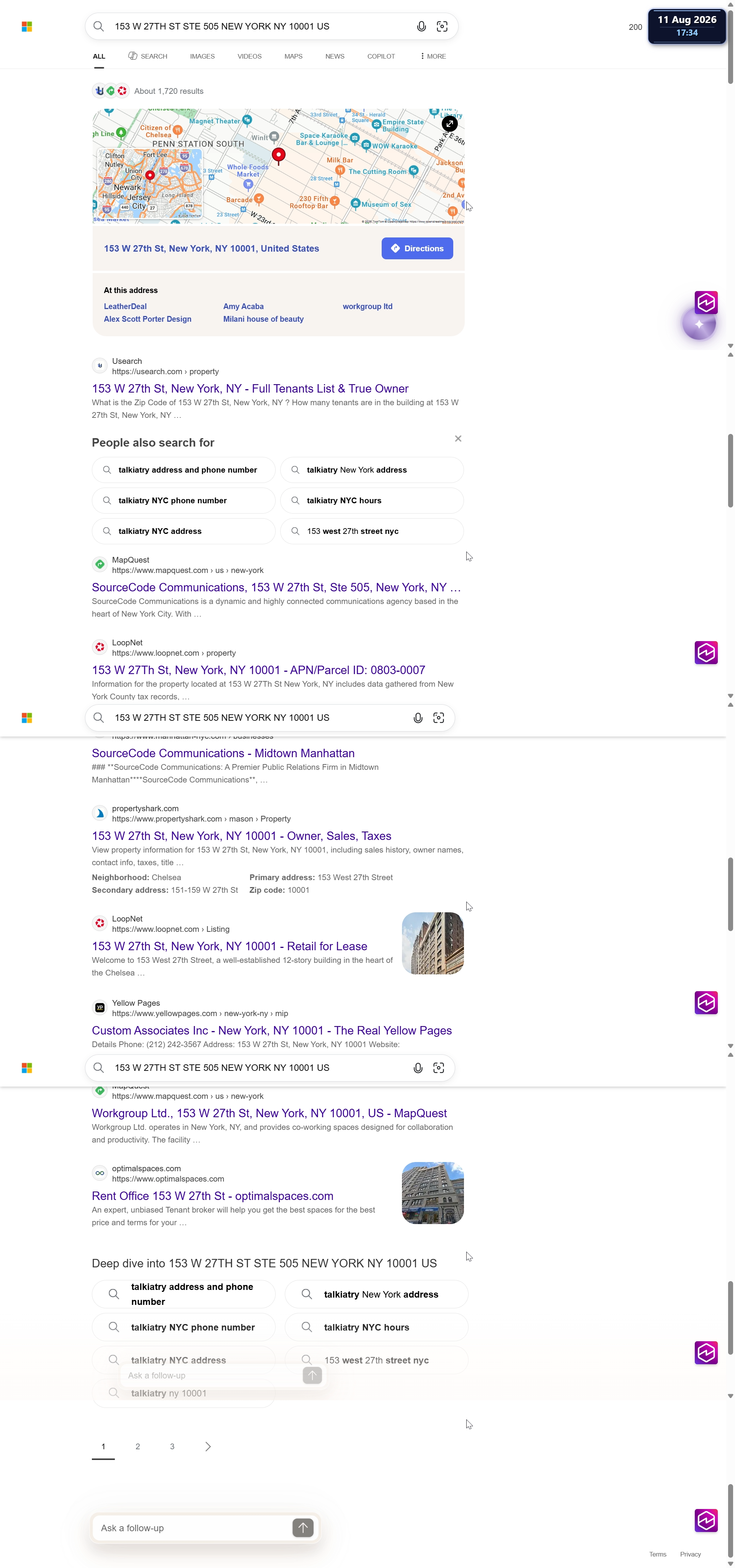This screenshot has width=735, height=1568.
Task: Open the LeatherDeal business link
Action: click(x=125, y=306)
